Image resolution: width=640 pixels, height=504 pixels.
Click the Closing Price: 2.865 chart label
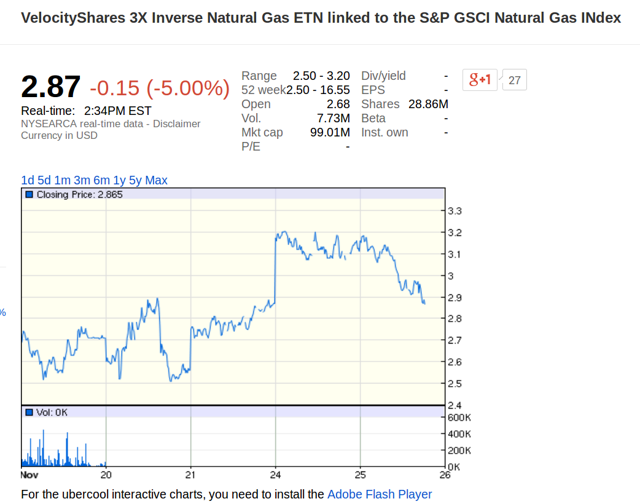79,194
